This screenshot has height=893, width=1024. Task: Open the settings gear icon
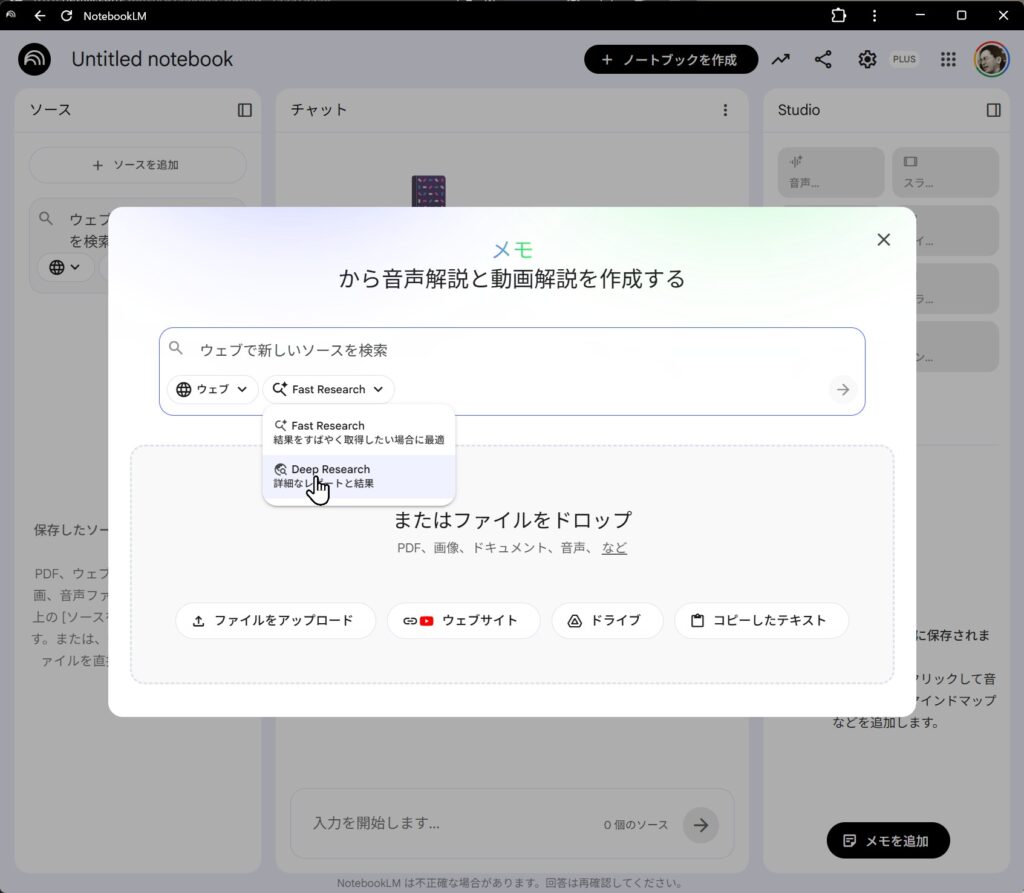(x=867, y=59)
